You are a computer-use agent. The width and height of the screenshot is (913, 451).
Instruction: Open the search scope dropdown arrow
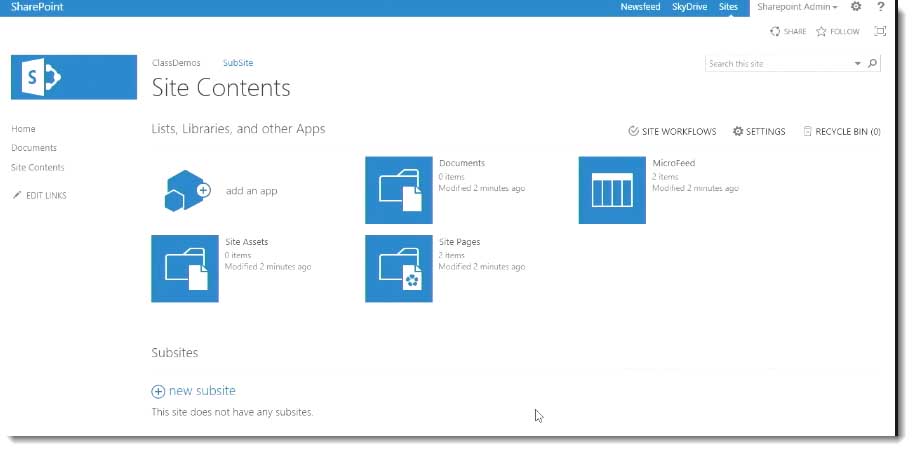tap(857, 63)
